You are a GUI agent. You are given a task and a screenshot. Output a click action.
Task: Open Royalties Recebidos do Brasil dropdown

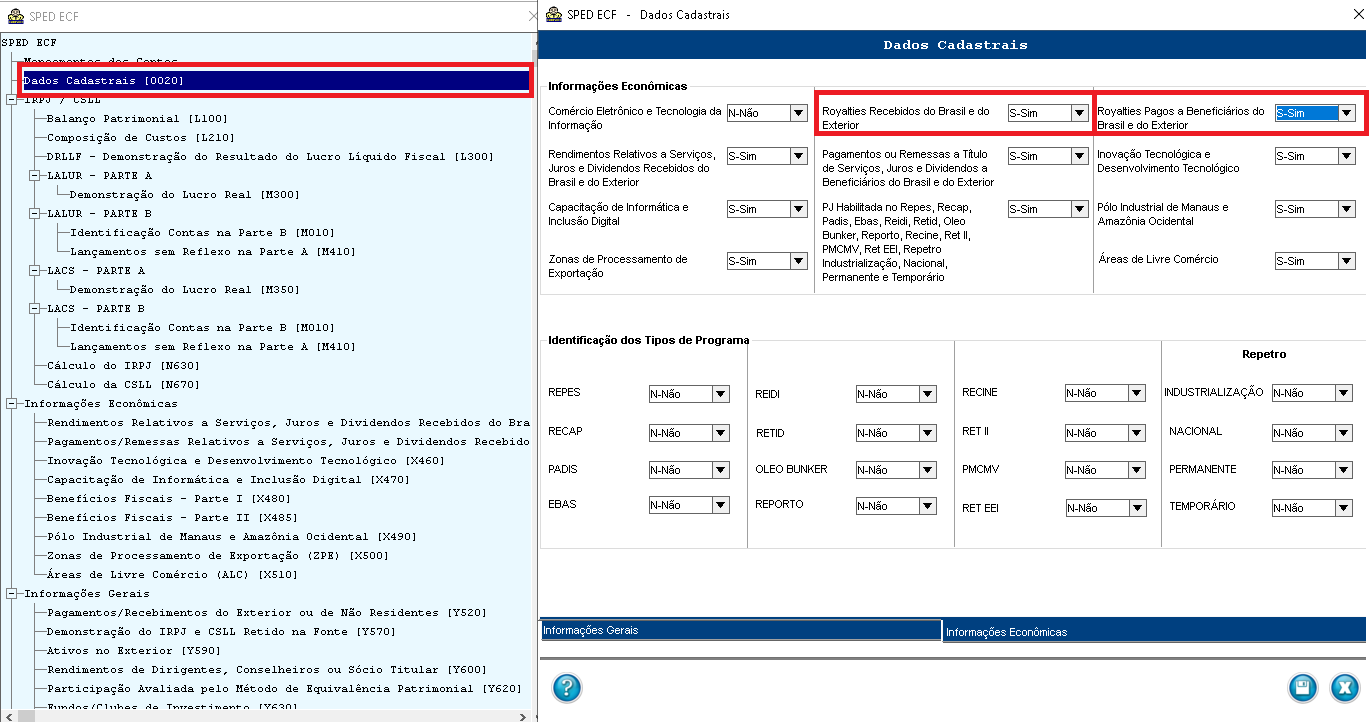[x=1079, y=113]
